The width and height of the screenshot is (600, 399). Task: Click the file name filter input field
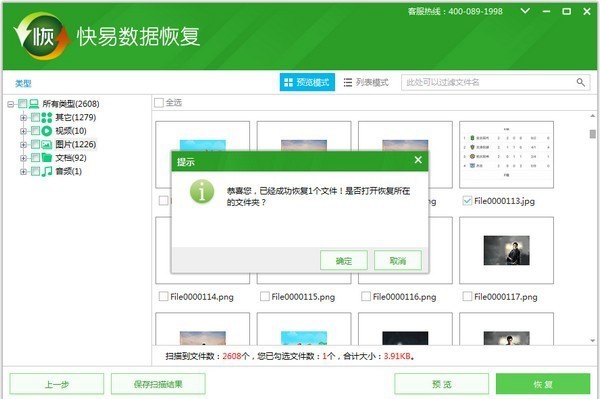pos(490,82)
